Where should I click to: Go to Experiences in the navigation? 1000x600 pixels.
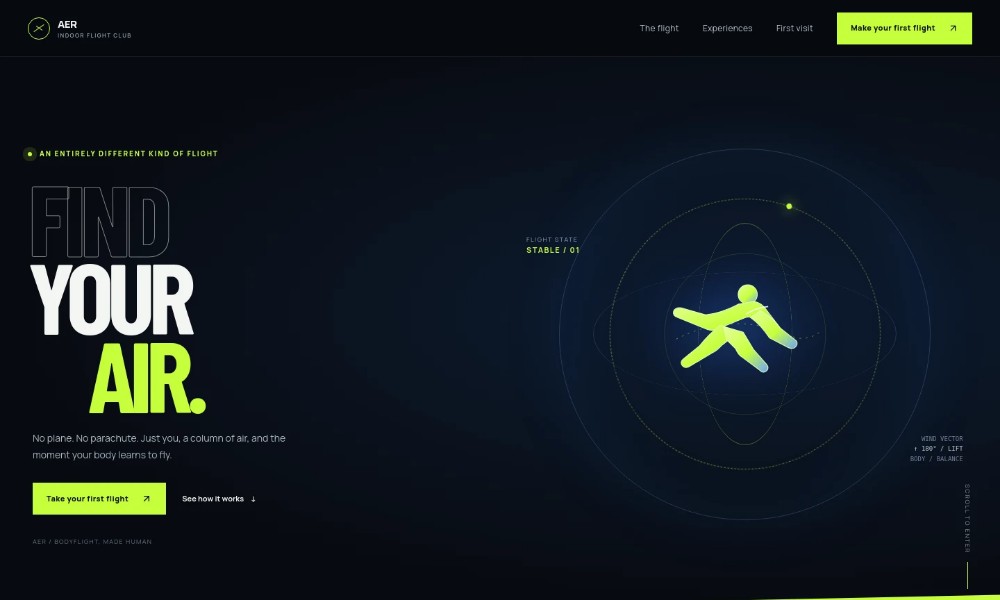click(x=727, y=28)
